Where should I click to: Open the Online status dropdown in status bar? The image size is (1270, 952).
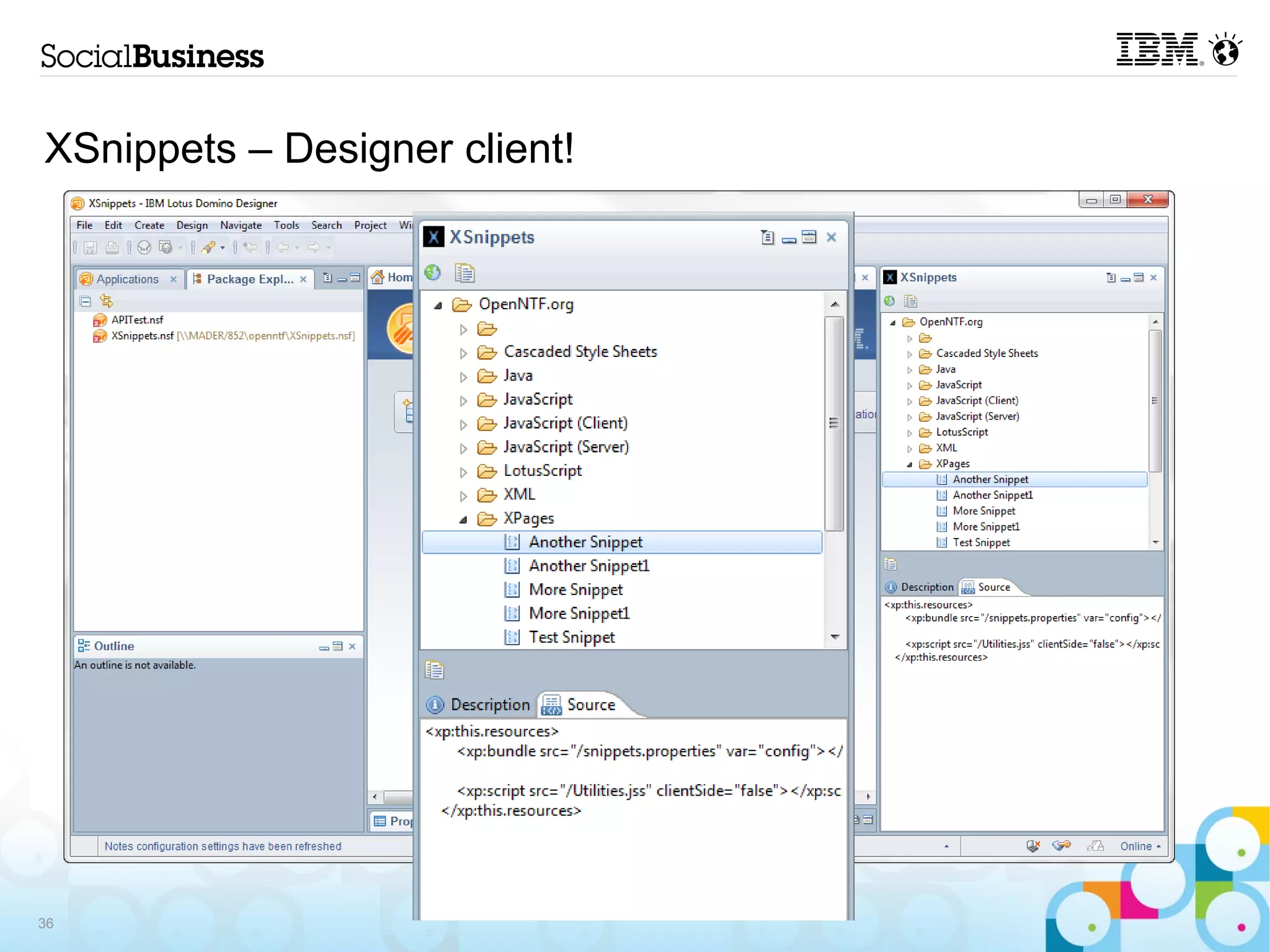[1140, 846]
